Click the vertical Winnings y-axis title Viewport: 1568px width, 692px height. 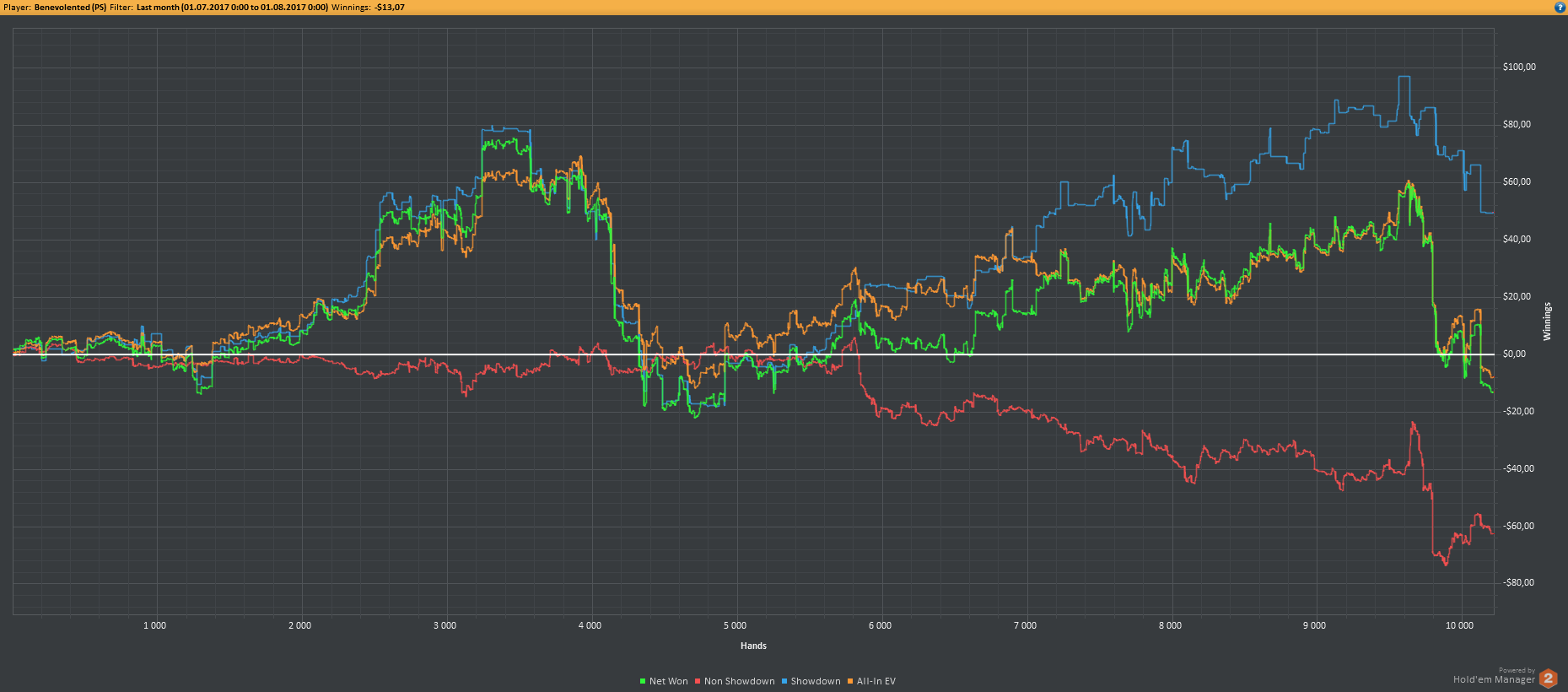1547,322
